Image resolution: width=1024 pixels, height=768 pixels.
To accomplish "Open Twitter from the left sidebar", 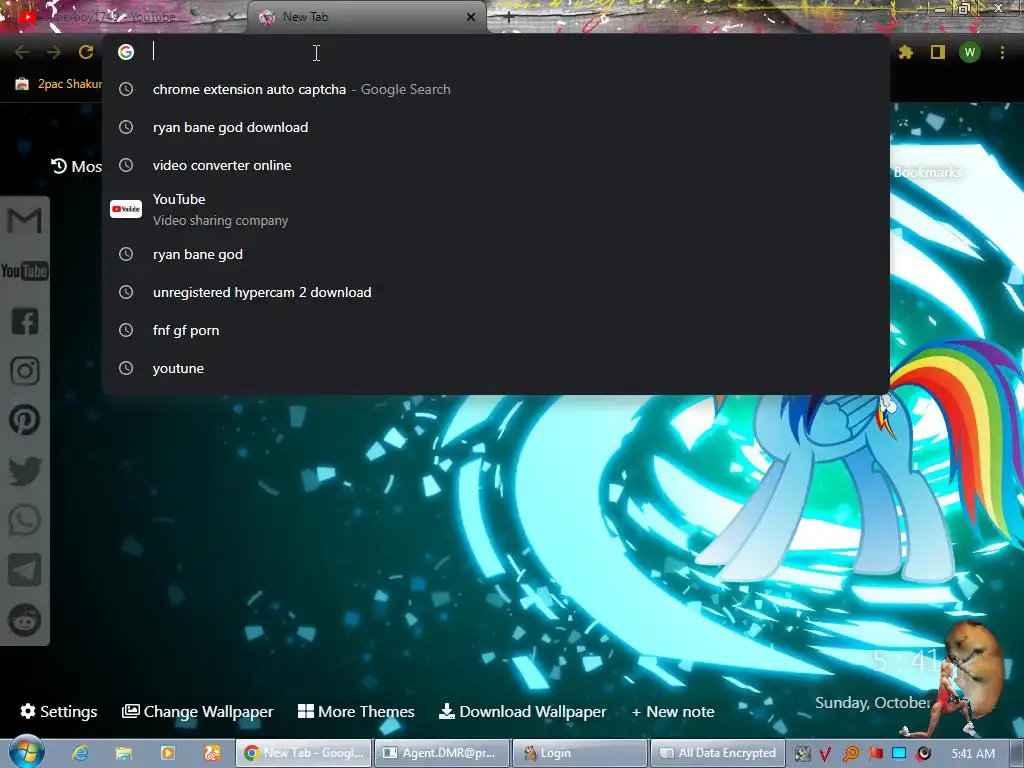I will point(25,471).
